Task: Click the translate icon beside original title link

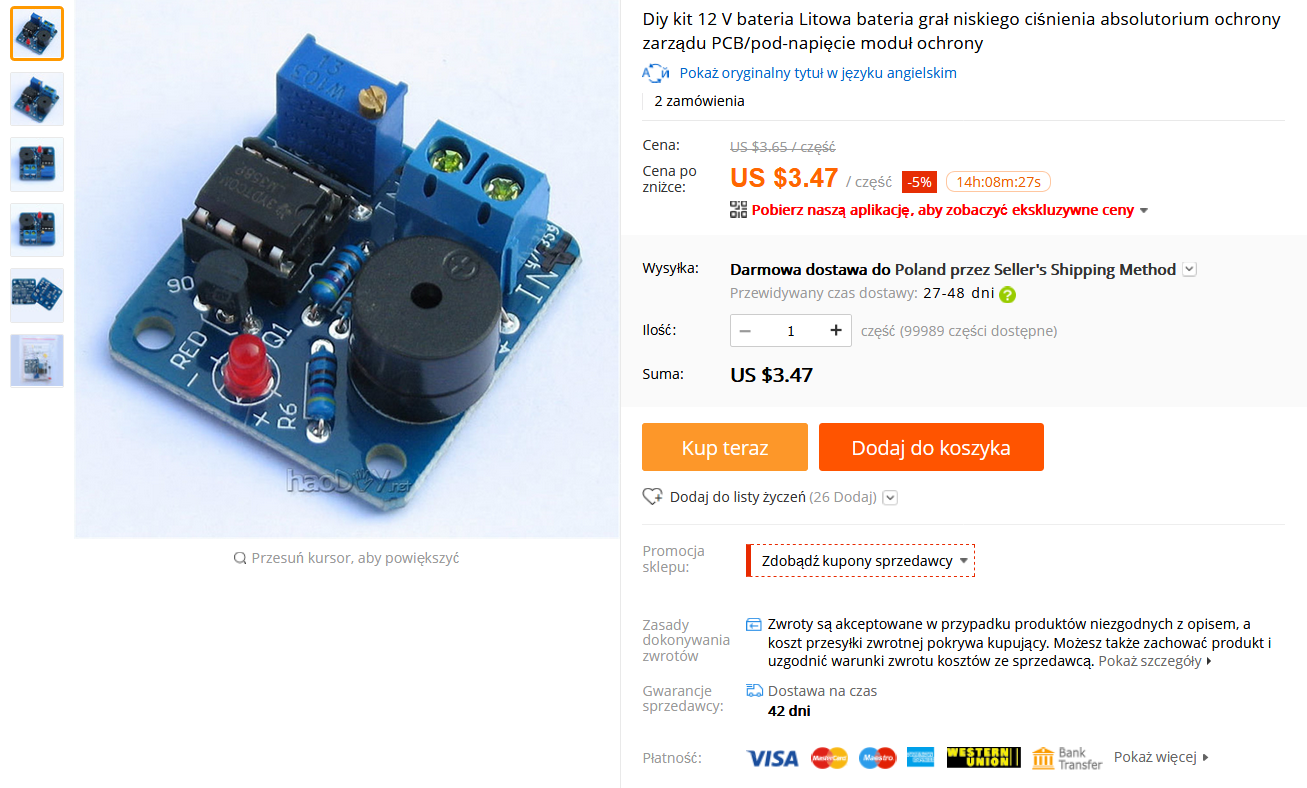Action: (x=656, y=73)
